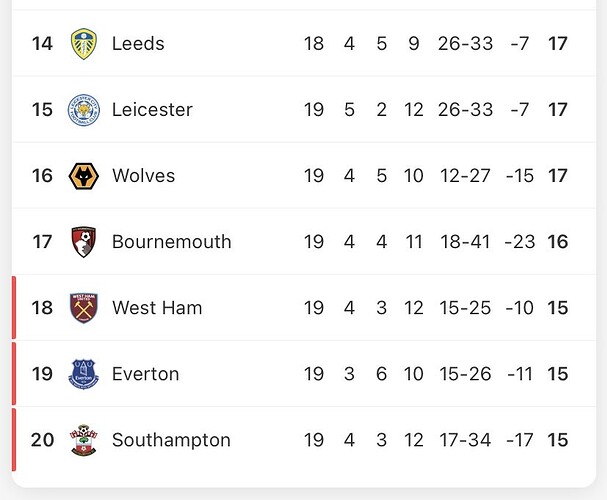This screenshot has height=500, width=607.
Task: Click the Leicester club crest icon
Action: click(83, 110)
